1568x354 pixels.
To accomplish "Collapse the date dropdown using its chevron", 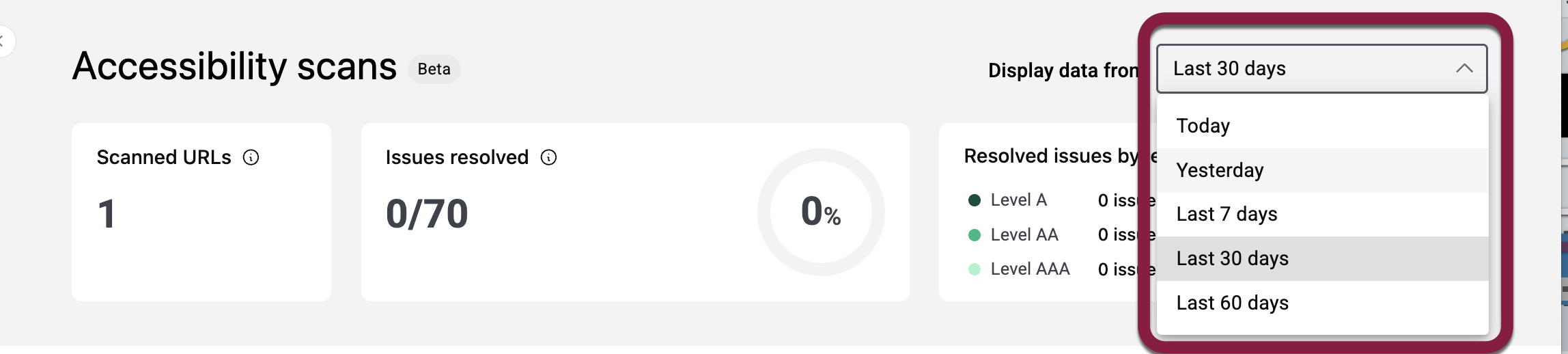I will point(1464,68).
